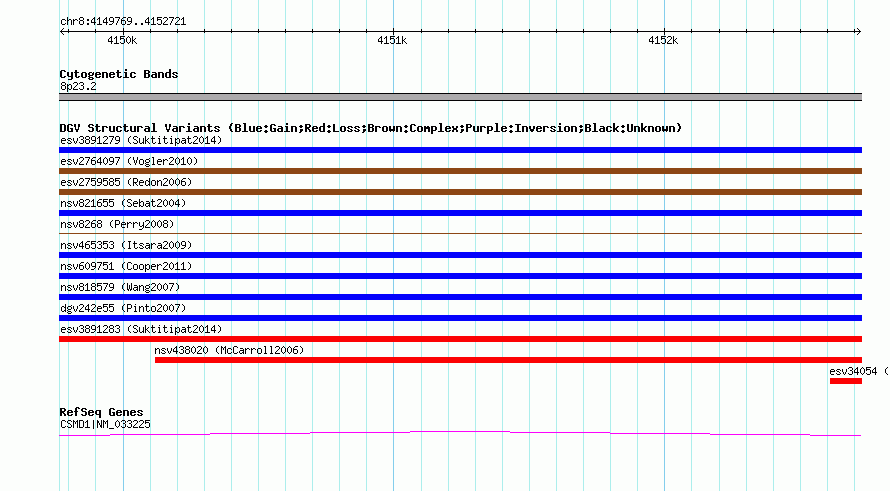Click the 8p23.2 cytogenetic band bar

pyautogui.click(x=460, y=97)
